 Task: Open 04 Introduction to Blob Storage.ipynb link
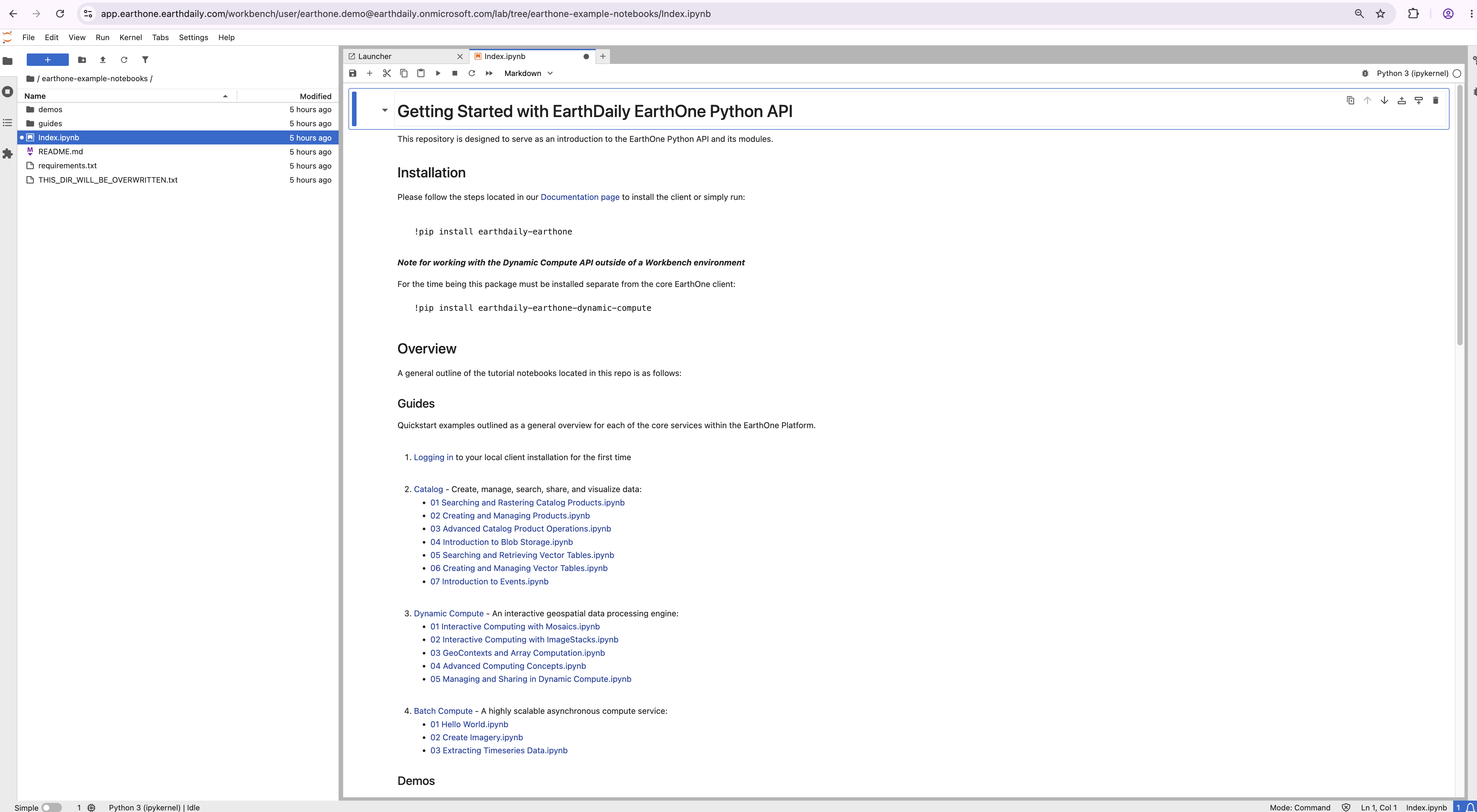[x=502, y=542]
